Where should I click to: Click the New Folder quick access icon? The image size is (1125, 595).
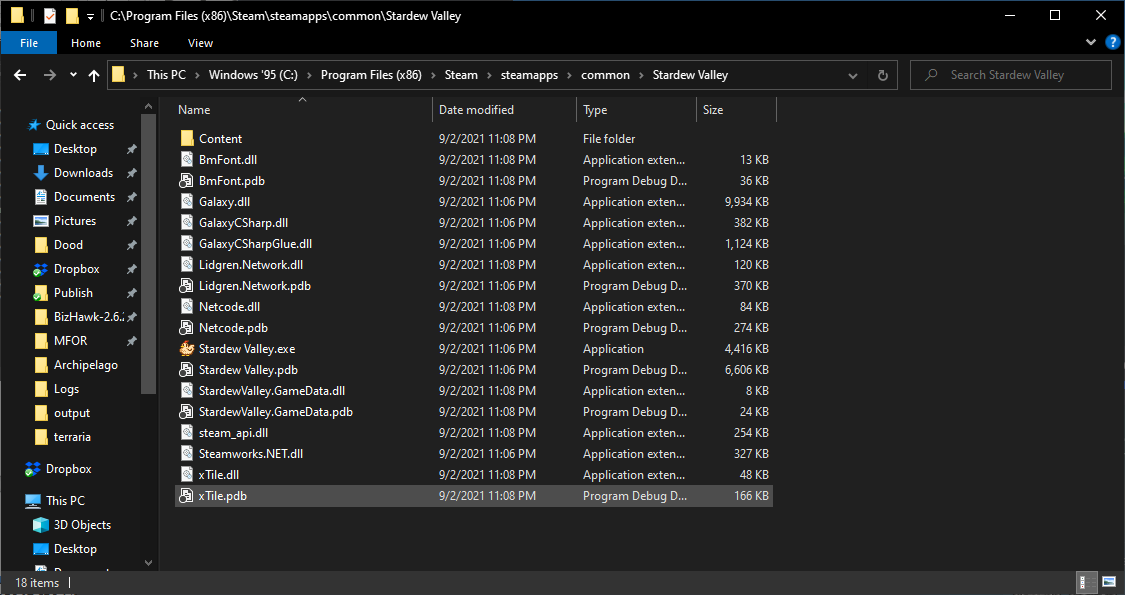tap(71, 15)
